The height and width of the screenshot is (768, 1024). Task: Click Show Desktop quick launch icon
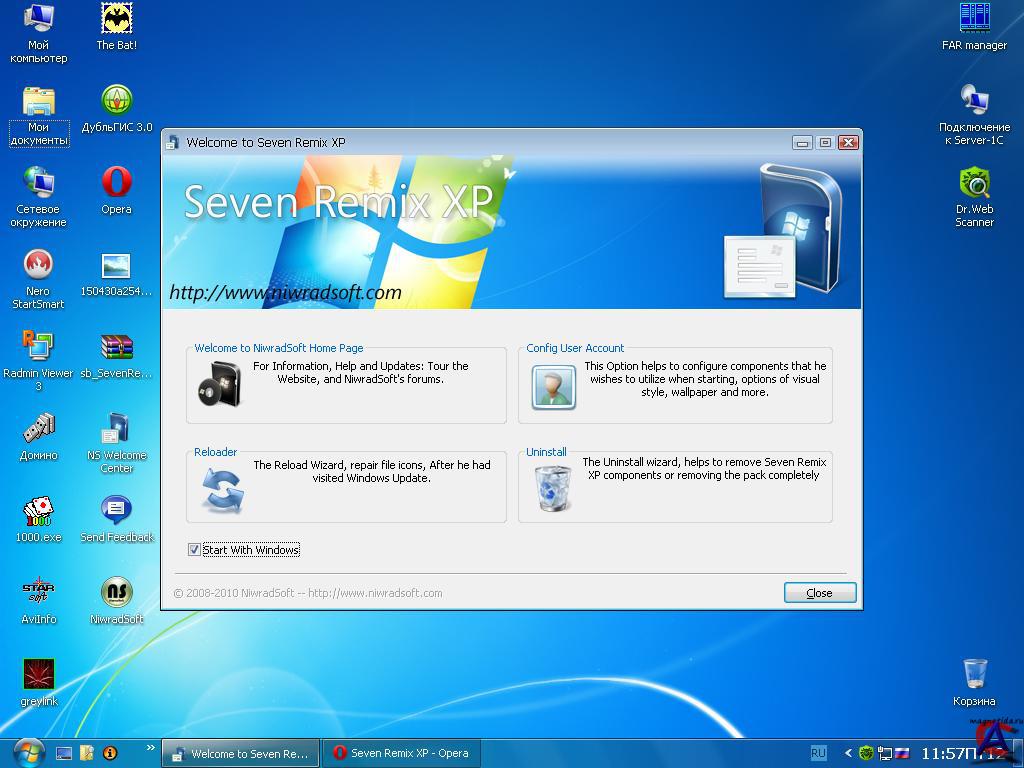[63, 754]
